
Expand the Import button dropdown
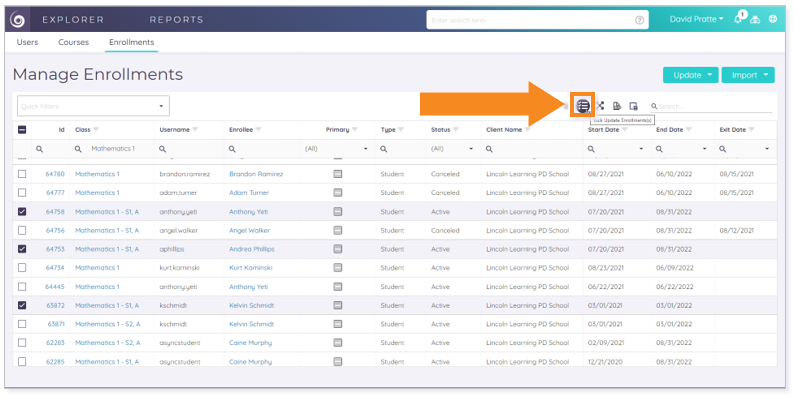coord(766,75)
